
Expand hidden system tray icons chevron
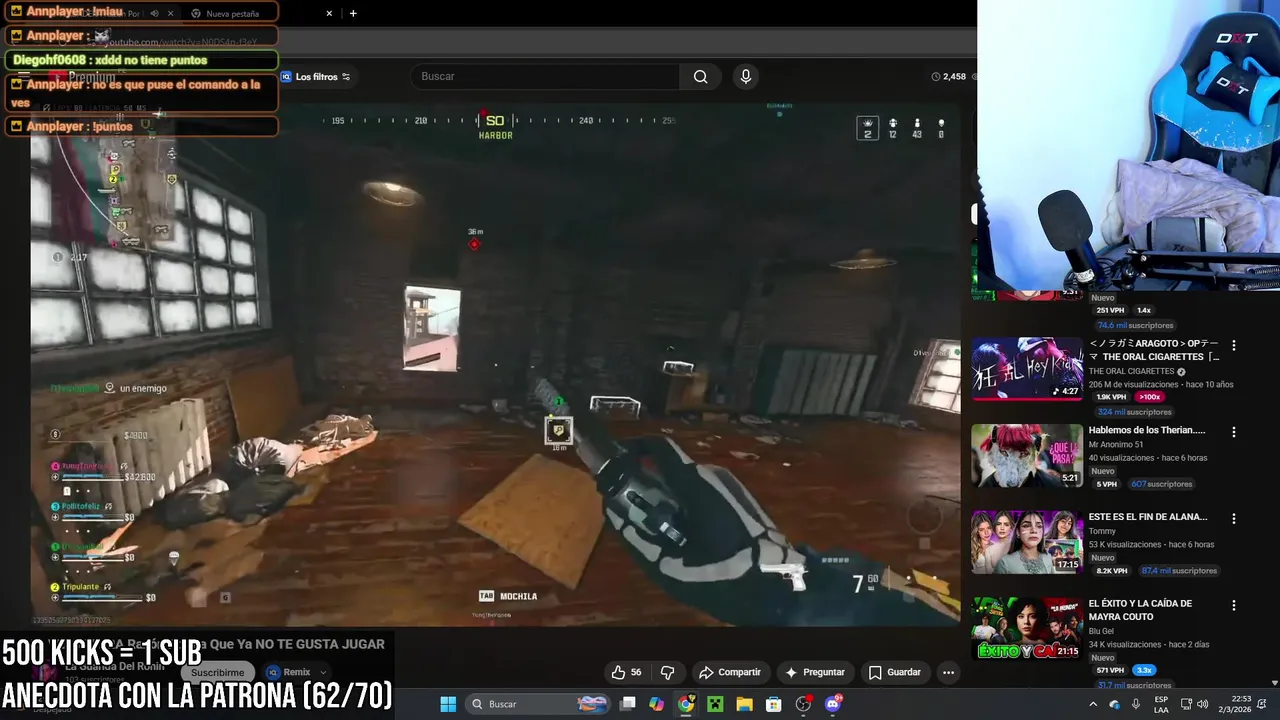pos(1093,704)
